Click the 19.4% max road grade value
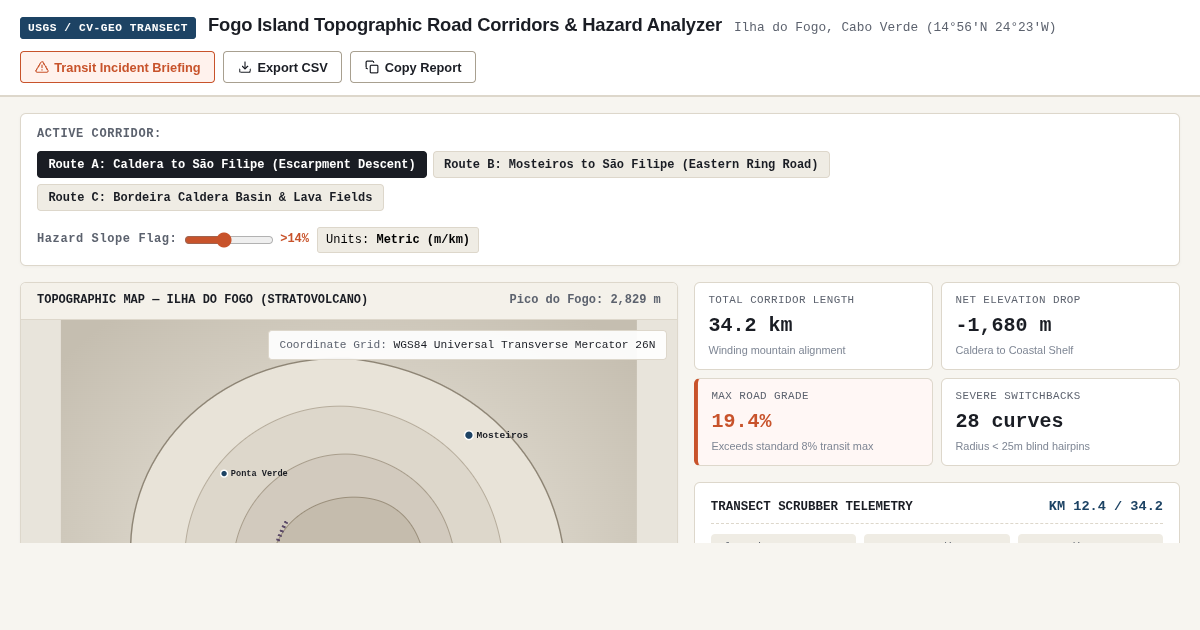1200x630 pixels. (741, 421)
